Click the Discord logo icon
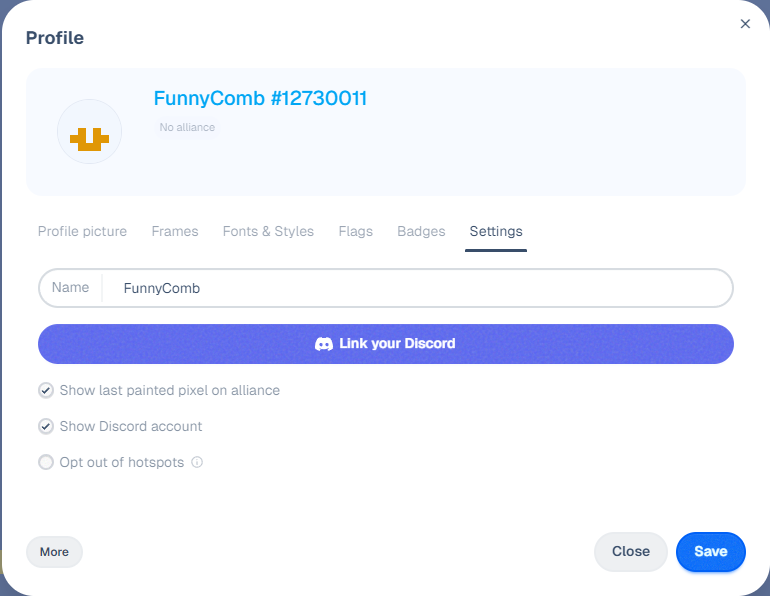 [x=324, y=344]
